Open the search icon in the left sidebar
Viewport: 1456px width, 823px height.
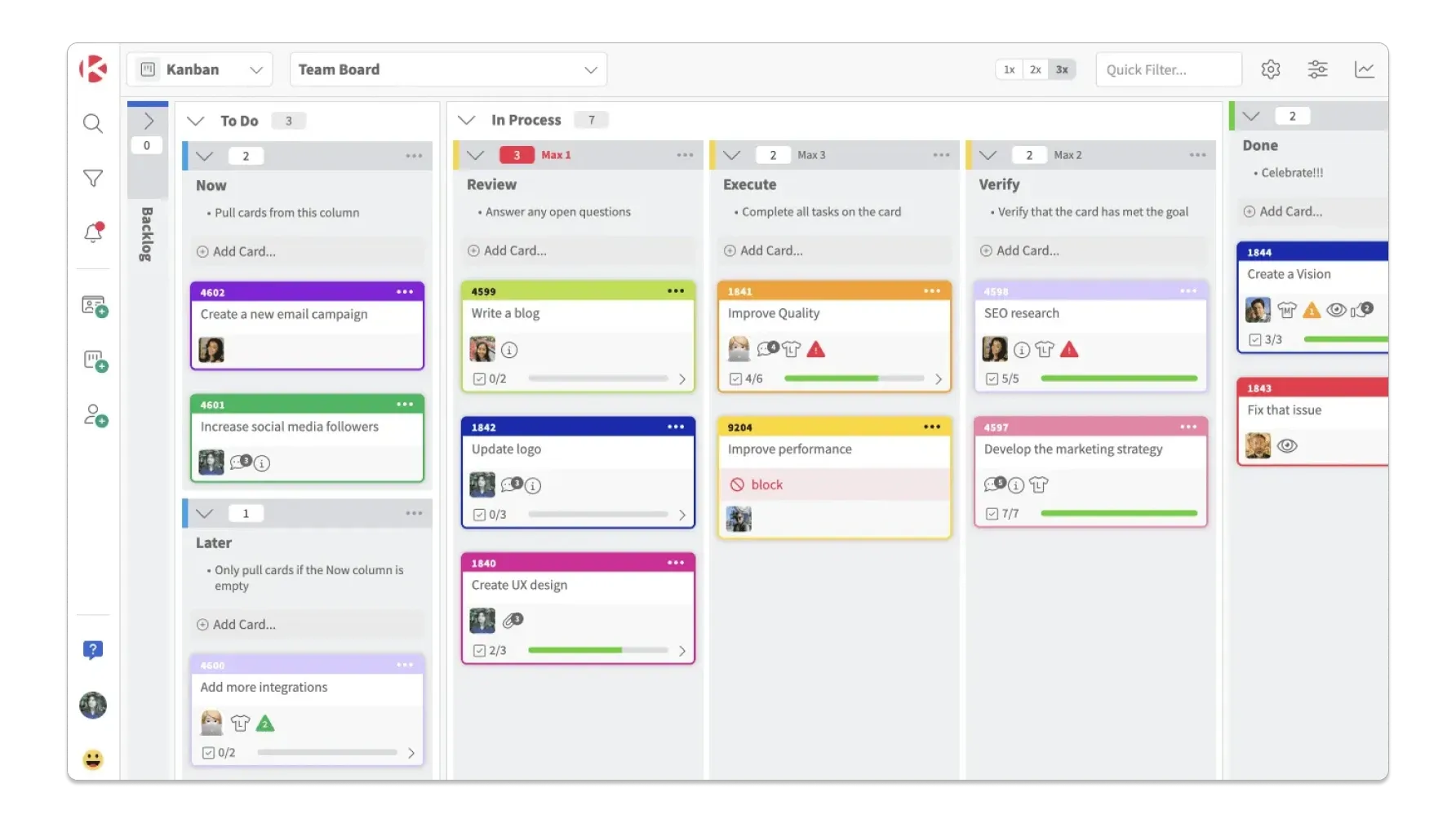[x=93, y=123]
